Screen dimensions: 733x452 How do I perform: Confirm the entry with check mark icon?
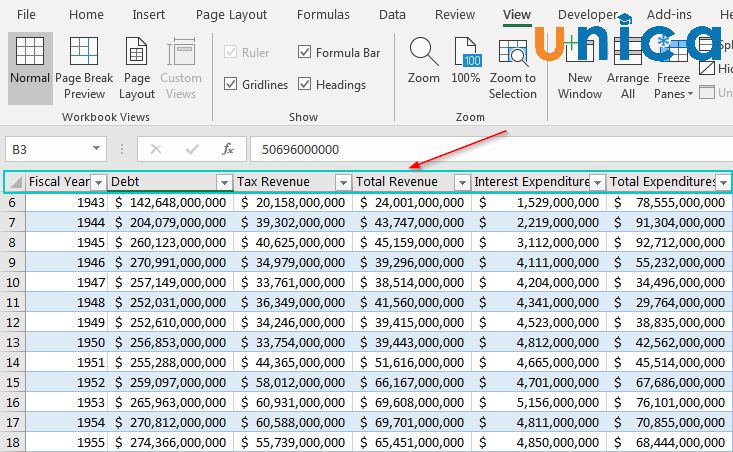point(192,150)
